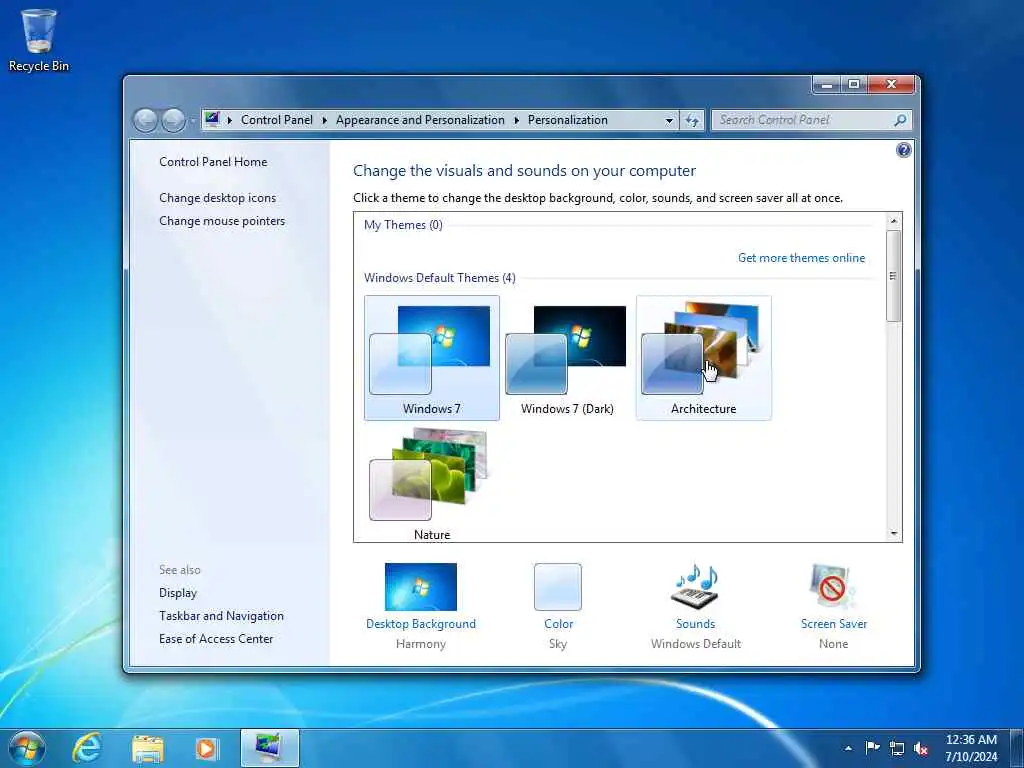
Task: Click the Sounds text link
Action: click(x=696, y=624)
